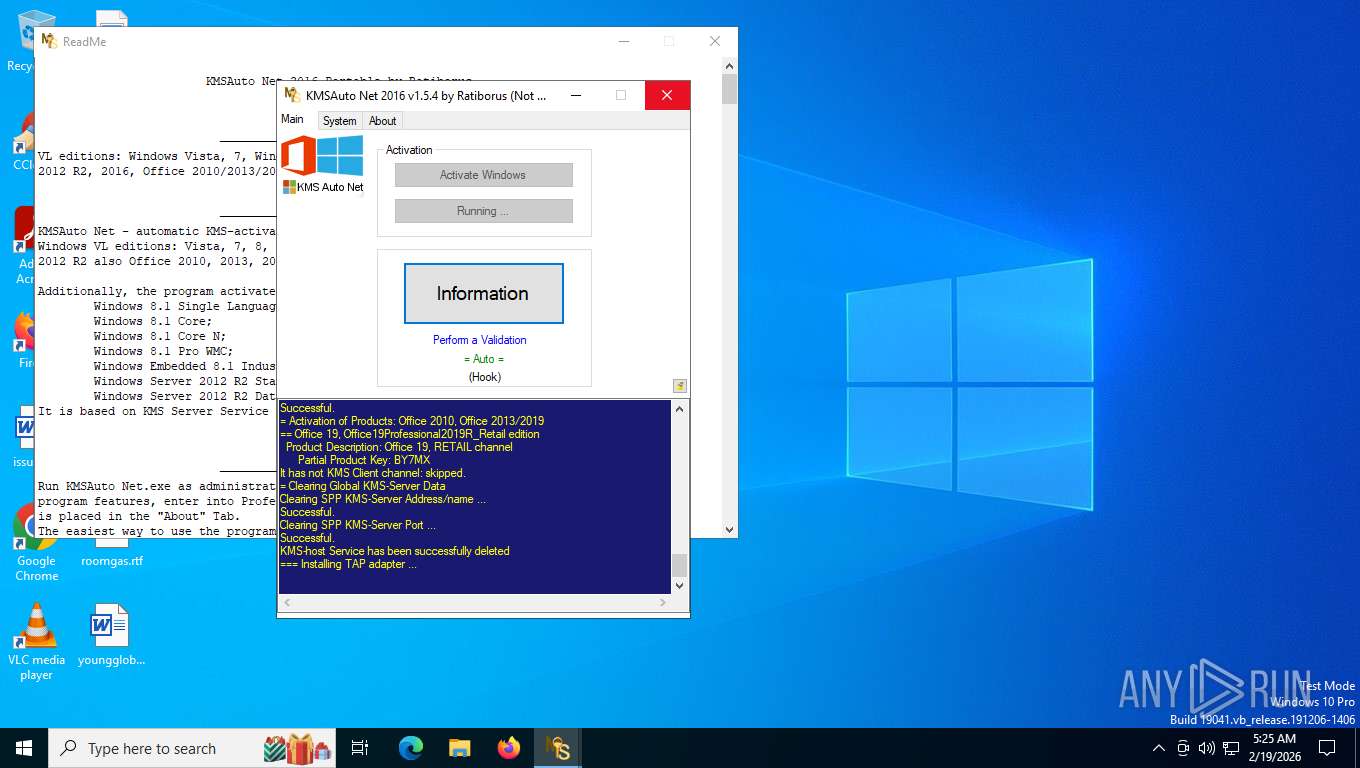Click the Running ... button
Image resolution: width=1360 pixels, height=768 pixels.
point(484,211)
